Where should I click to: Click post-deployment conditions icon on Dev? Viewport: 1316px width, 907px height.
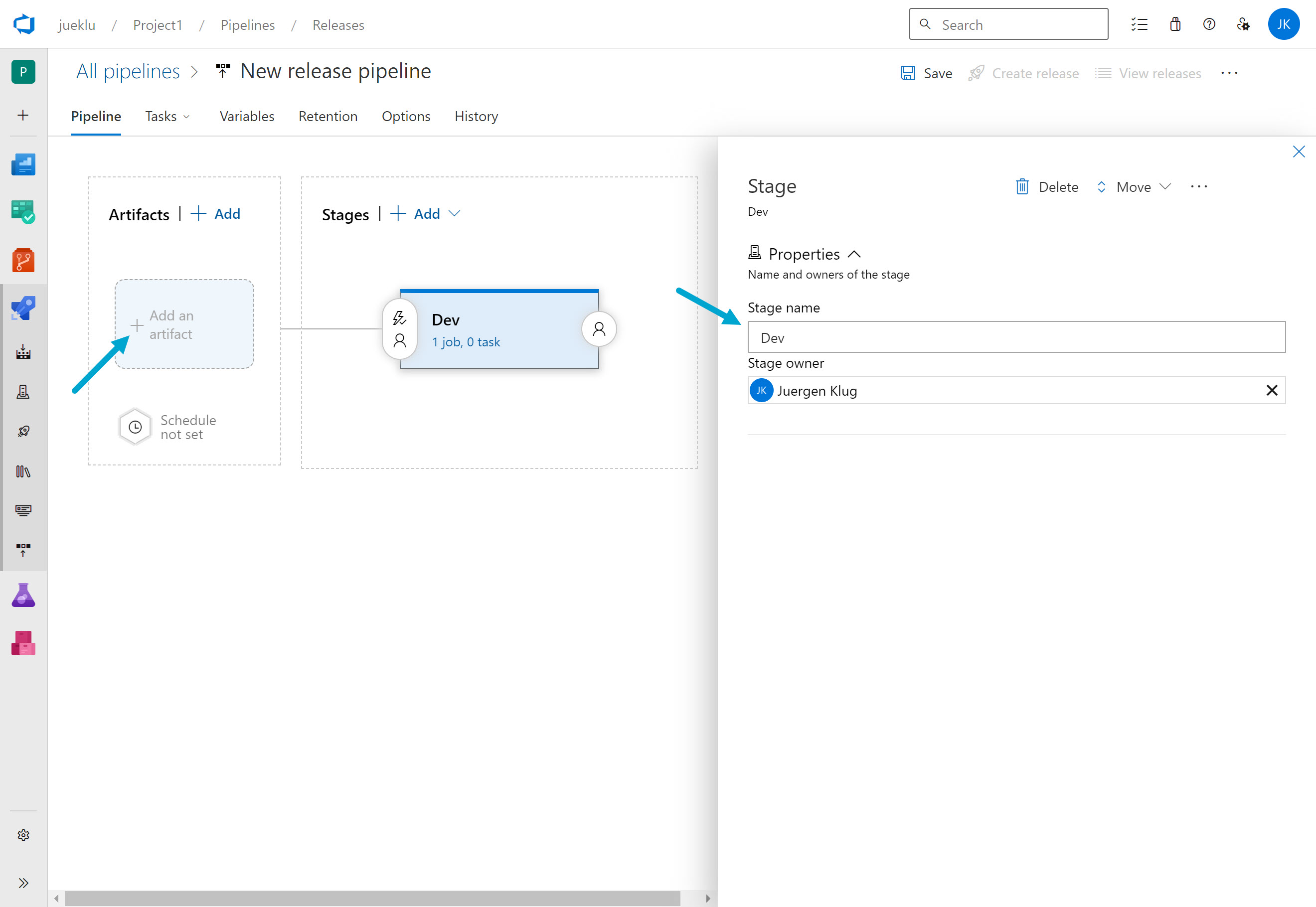599,329
